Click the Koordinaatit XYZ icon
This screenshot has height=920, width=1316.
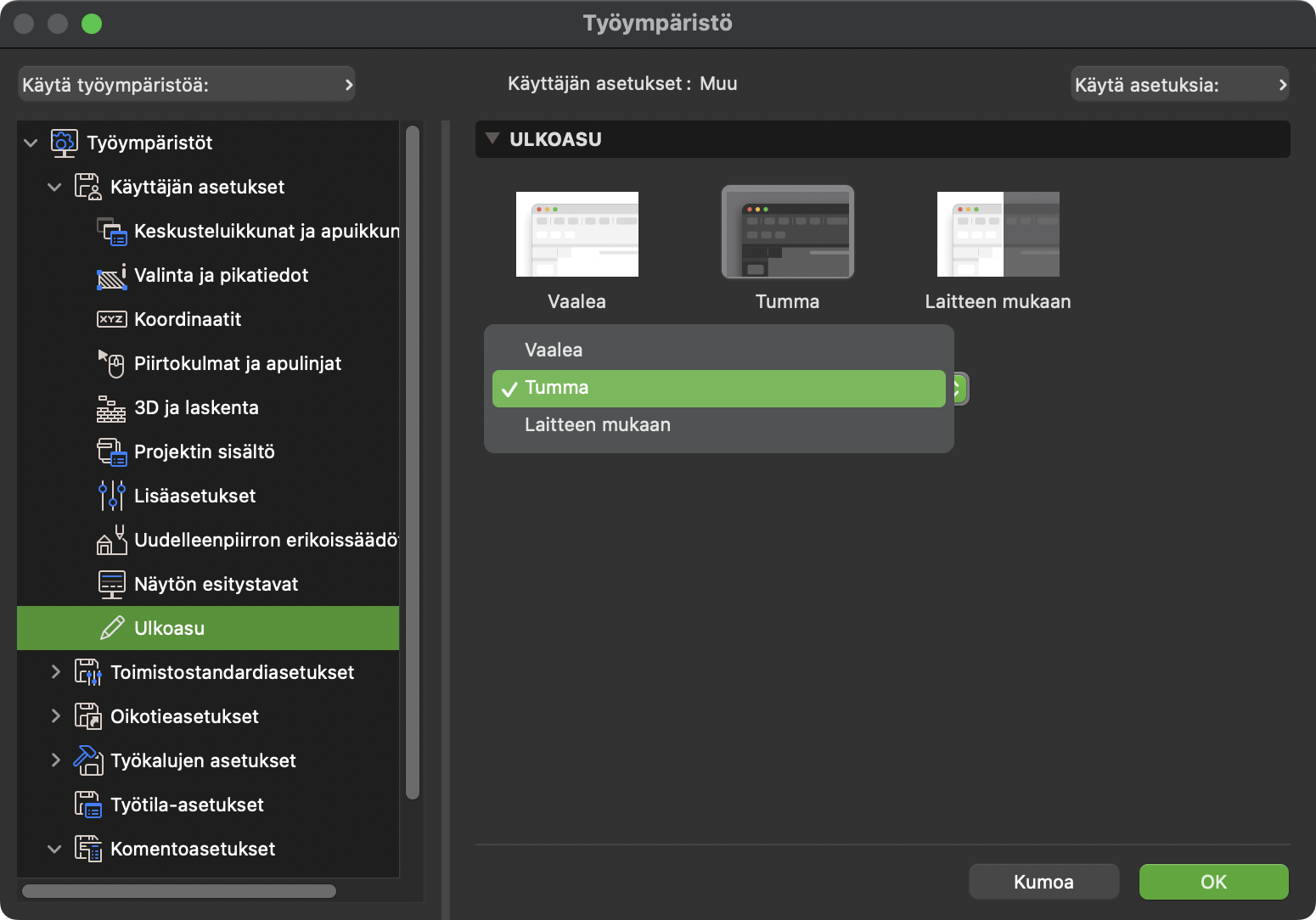[111, 319]
